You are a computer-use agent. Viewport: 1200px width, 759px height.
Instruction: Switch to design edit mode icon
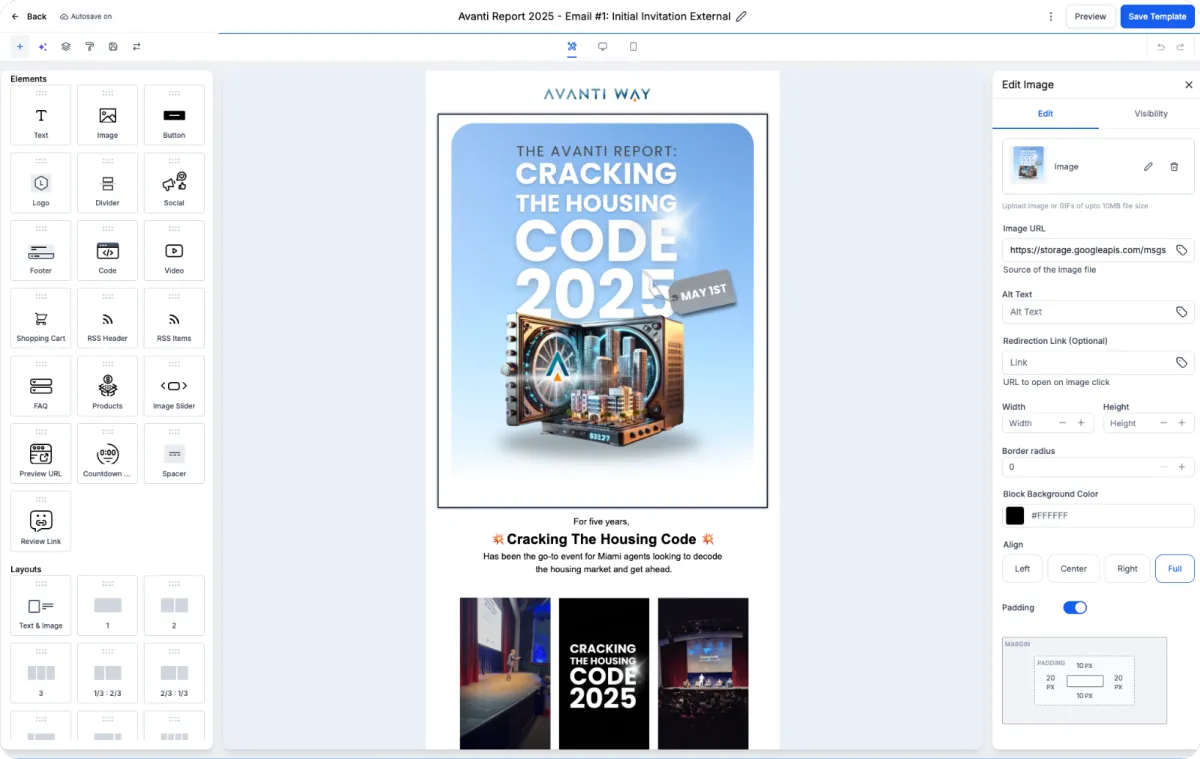click(x=572, y=47)
